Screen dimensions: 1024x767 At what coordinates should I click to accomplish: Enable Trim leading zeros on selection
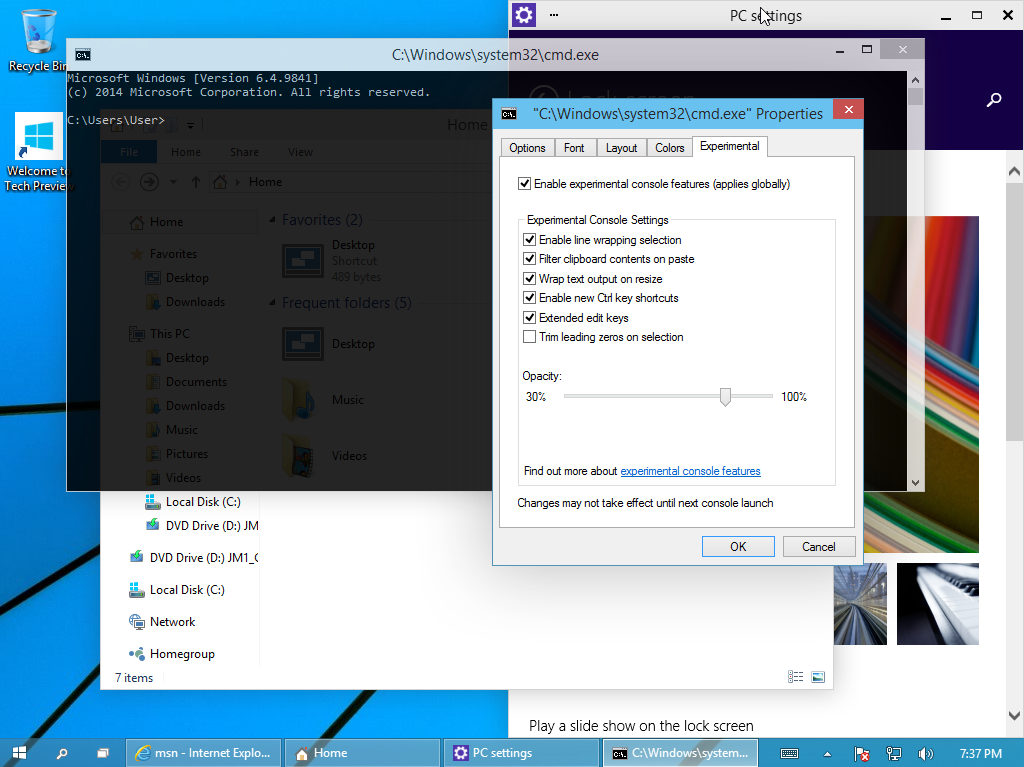point(530,337)
